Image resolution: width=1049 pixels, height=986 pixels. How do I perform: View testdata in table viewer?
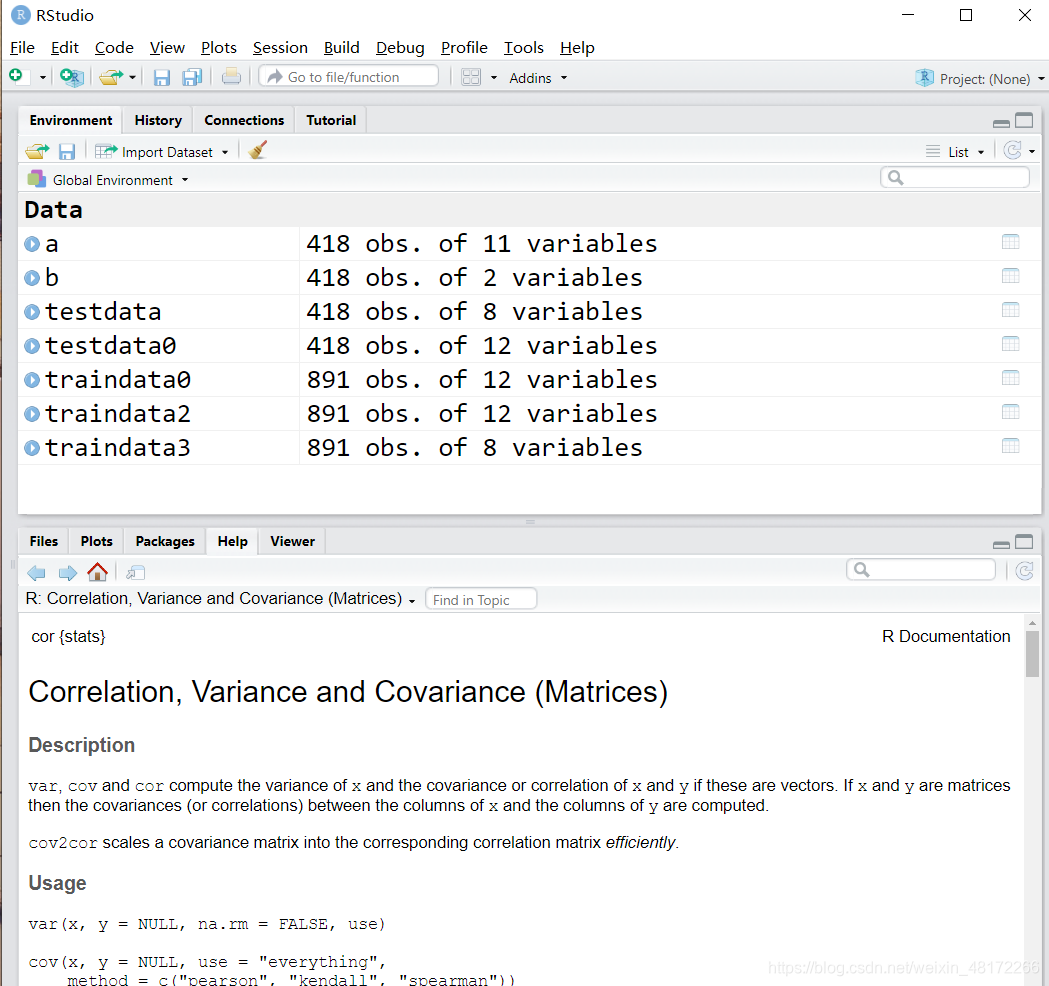click(1011, 310)
